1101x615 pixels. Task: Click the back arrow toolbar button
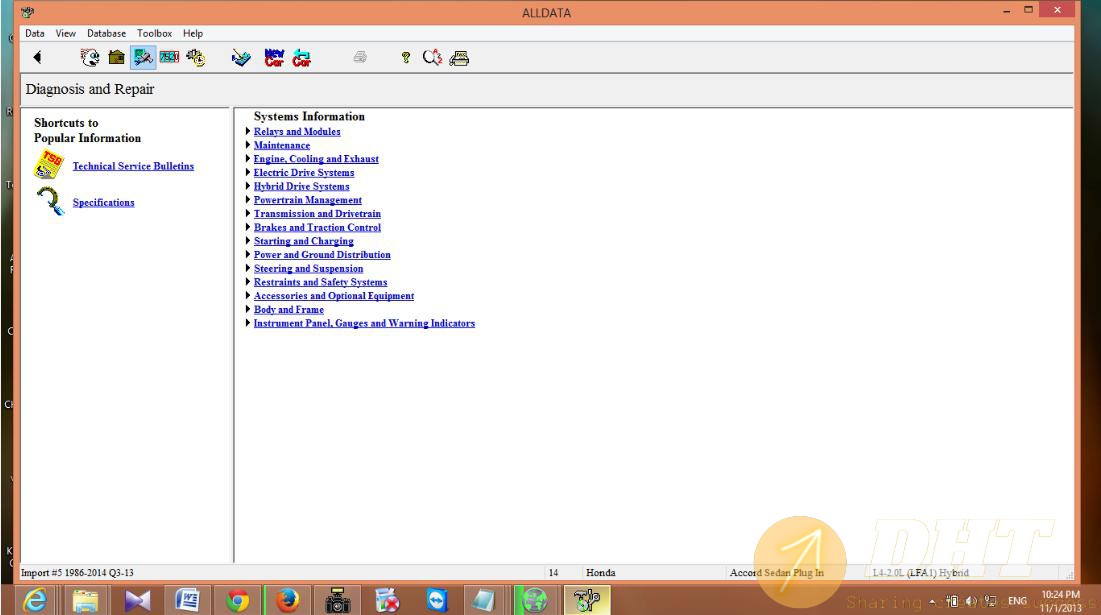[37, 58]
